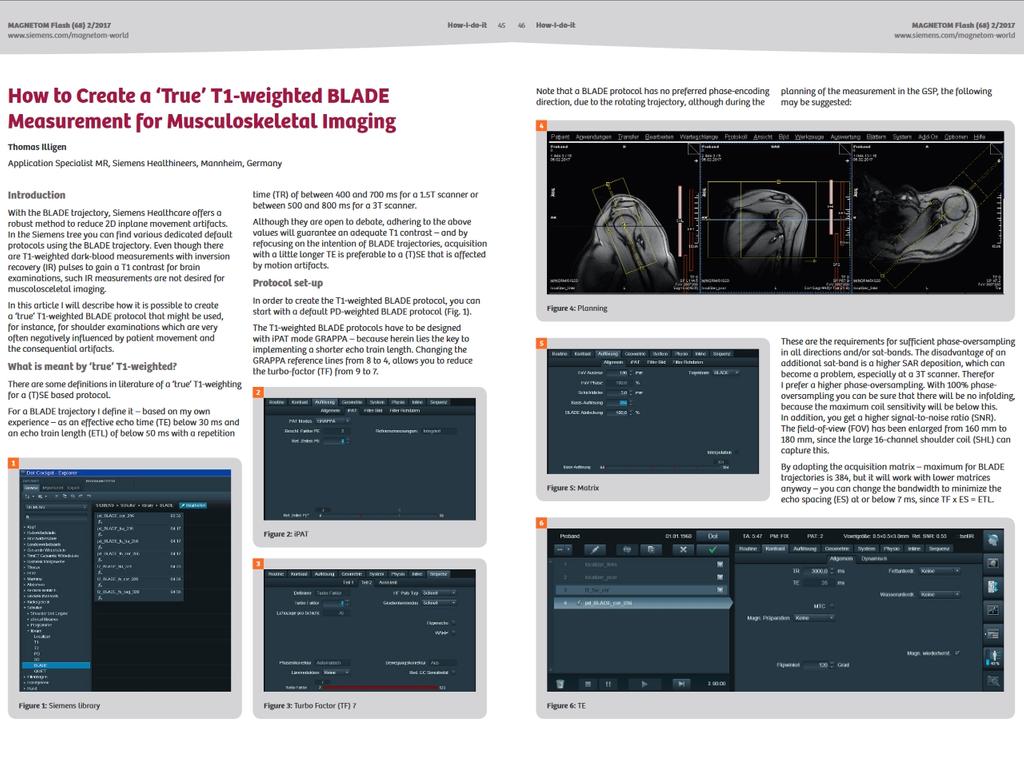Click the top icon in the right sidebar
The height and width of the screenshot is (768, 1024).
tap(992, 540)
